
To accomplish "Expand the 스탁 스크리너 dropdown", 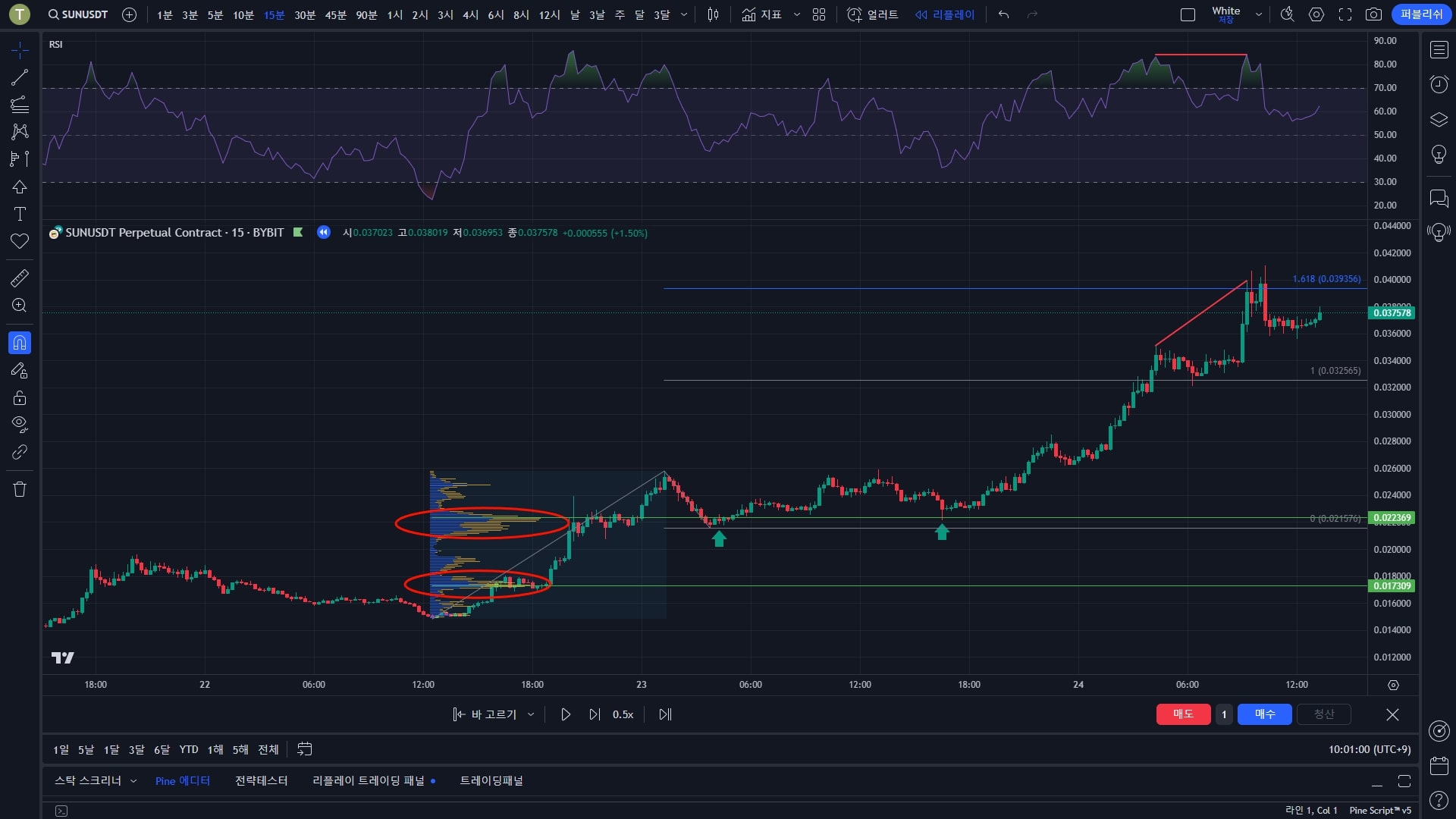I will point(133,781).
